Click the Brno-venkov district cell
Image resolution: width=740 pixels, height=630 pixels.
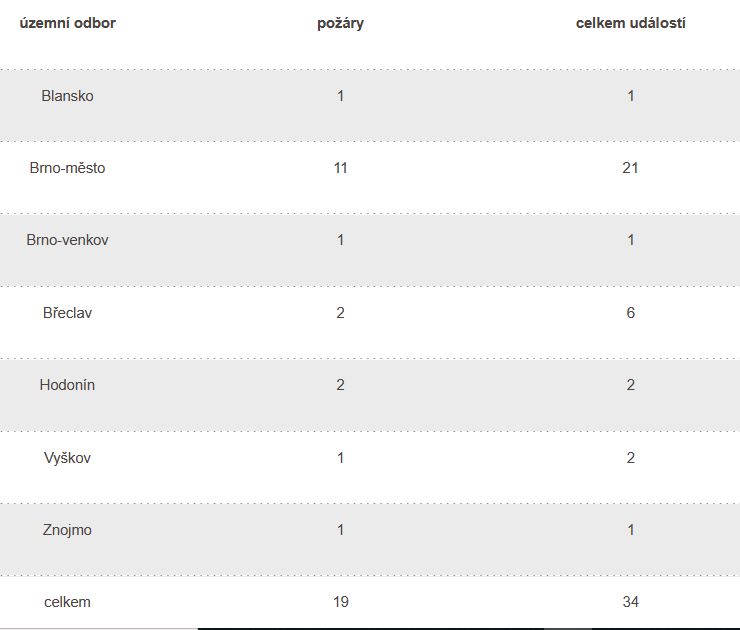click(x=67, y=240)
